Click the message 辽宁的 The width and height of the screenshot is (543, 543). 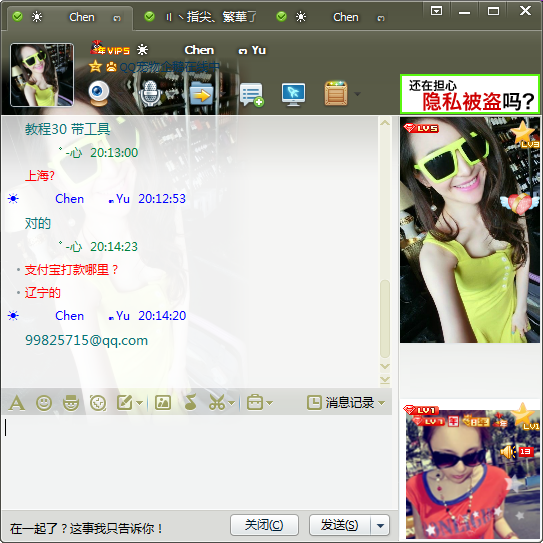(43, 293)
